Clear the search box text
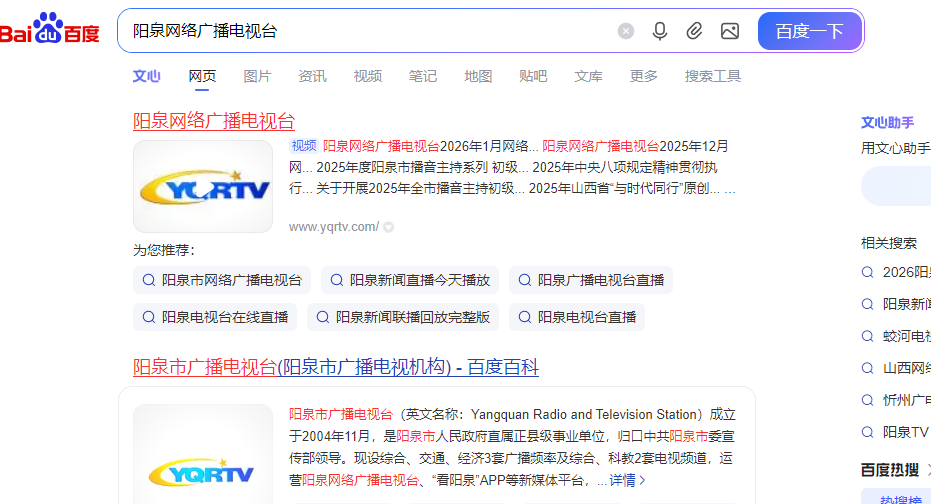Image resolution: width=931 pixels, height=504 pixels. [626, 31]
